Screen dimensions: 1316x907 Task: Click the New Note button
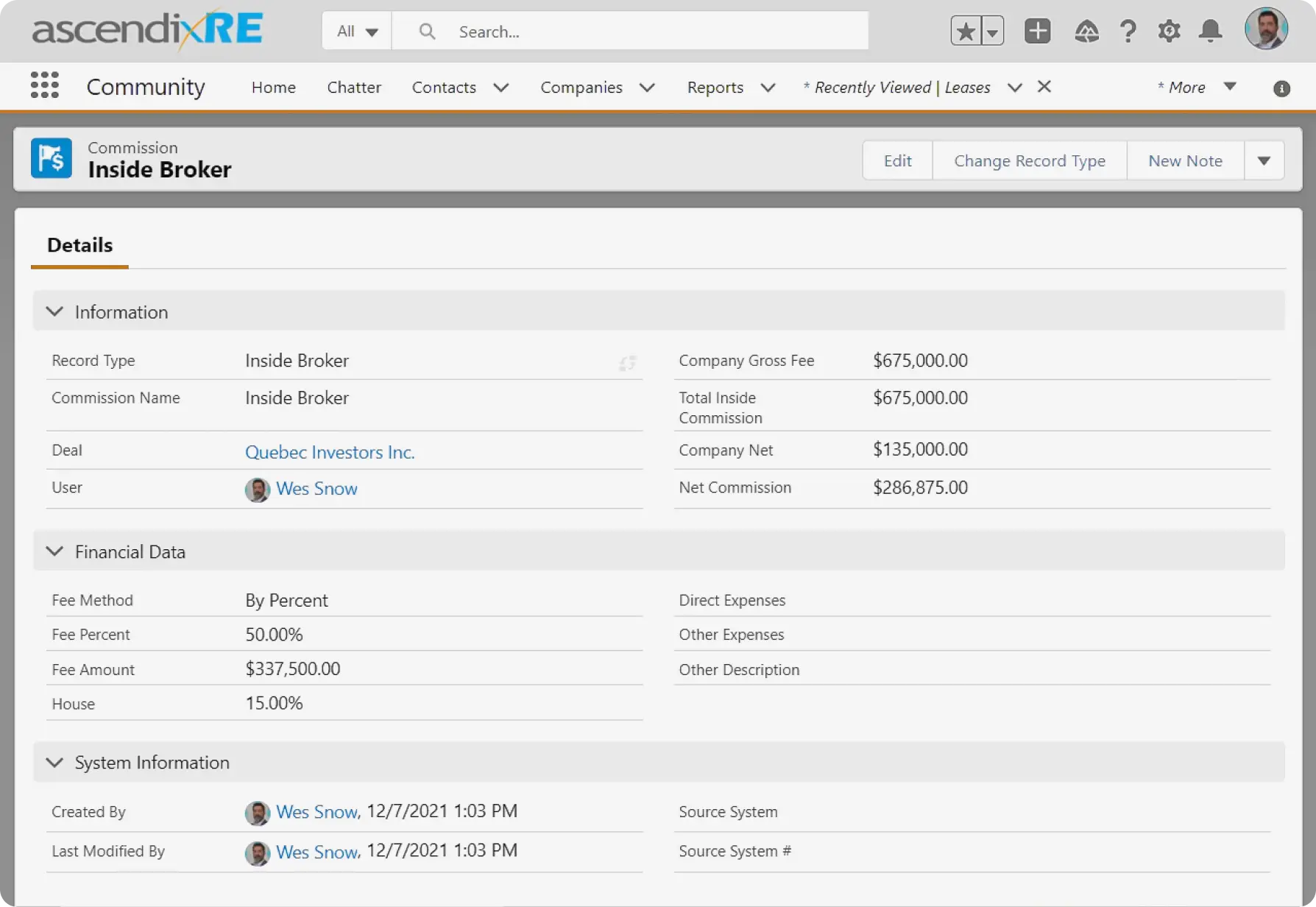tap(1185, 160)
